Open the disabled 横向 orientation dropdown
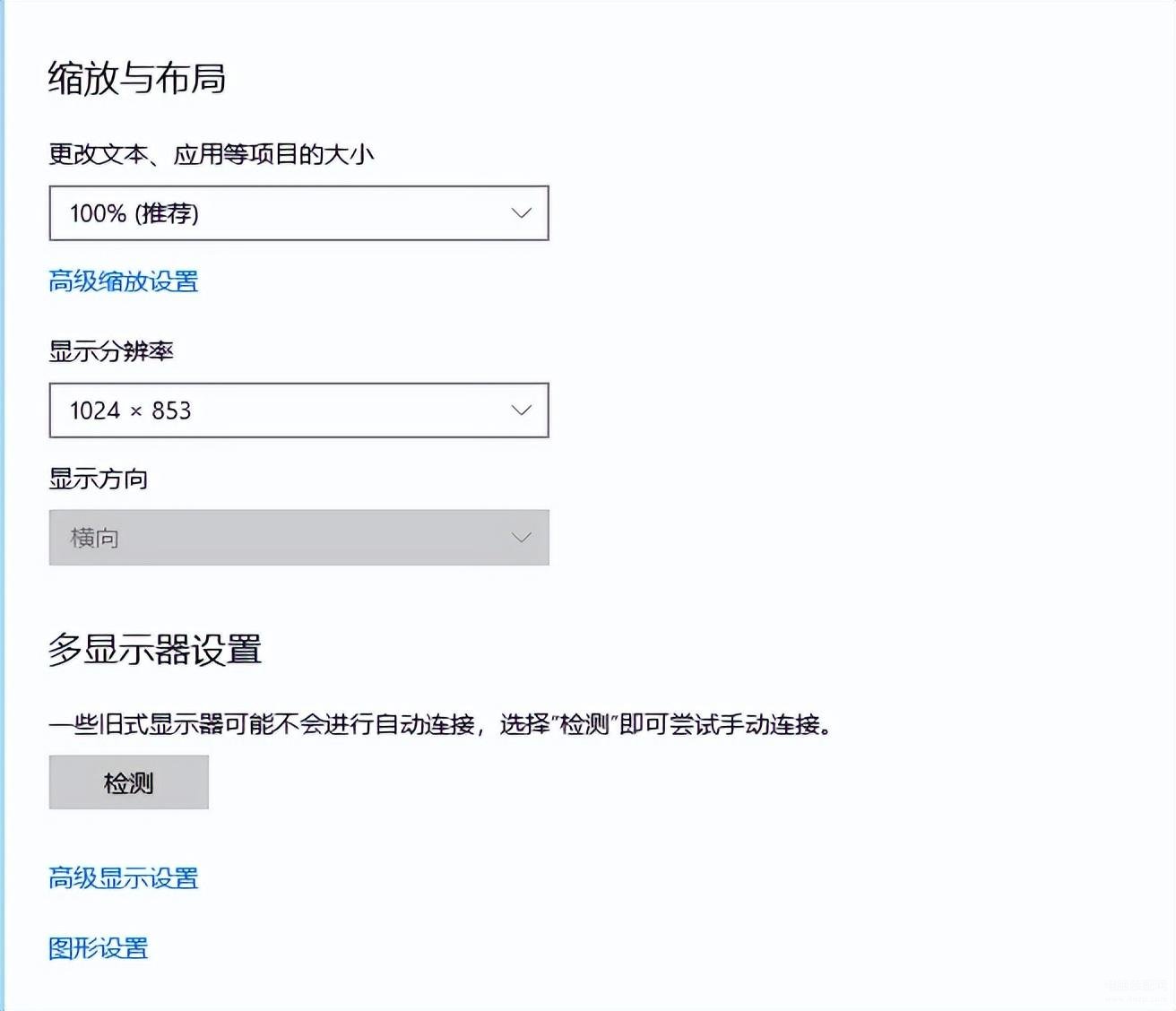This screenshot has width=1176, height=1011. coord(298,538)
